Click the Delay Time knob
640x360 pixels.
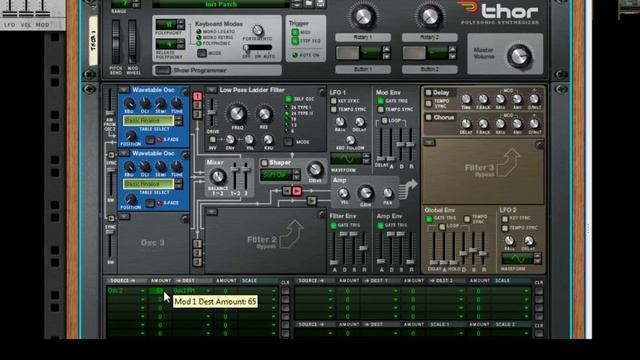pyautogui.click(x=466, y=99)
